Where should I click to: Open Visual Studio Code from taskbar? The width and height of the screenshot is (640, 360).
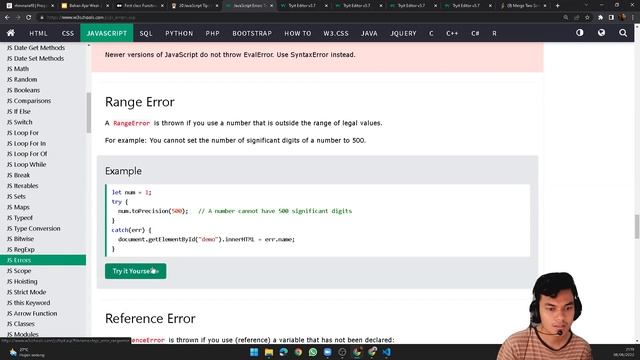pos(387,352)
